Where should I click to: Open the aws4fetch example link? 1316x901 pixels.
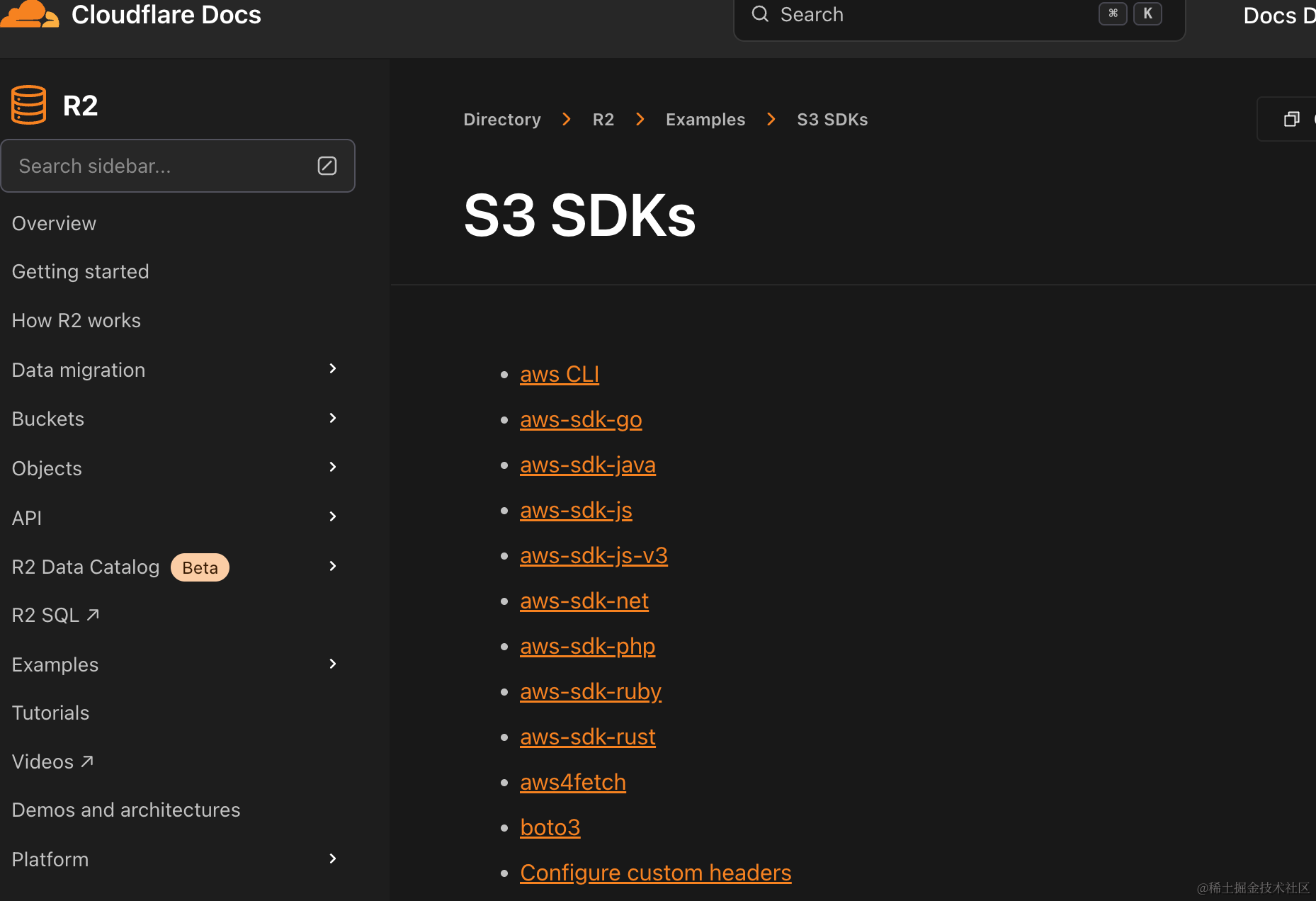pos(573,782)
